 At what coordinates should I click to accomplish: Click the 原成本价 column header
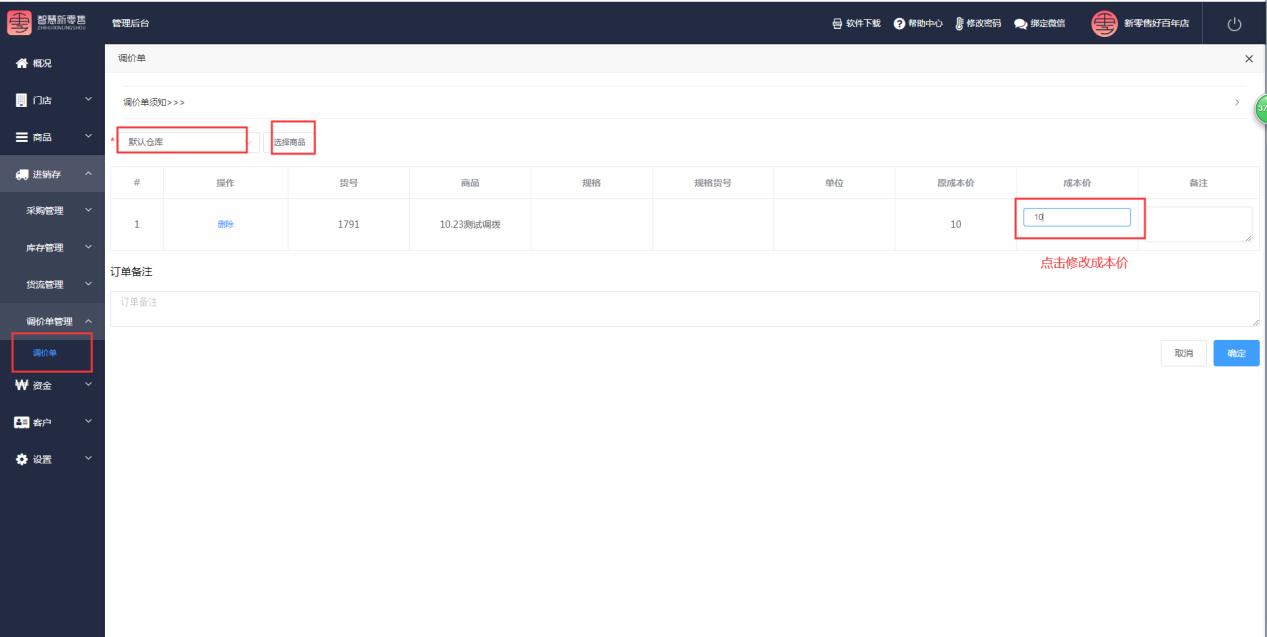[x=956, y=183]
